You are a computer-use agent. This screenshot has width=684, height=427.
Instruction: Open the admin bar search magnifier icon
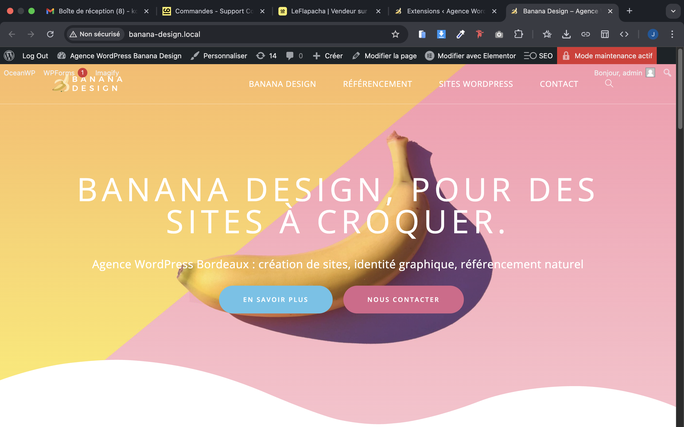tap(667, 73)
